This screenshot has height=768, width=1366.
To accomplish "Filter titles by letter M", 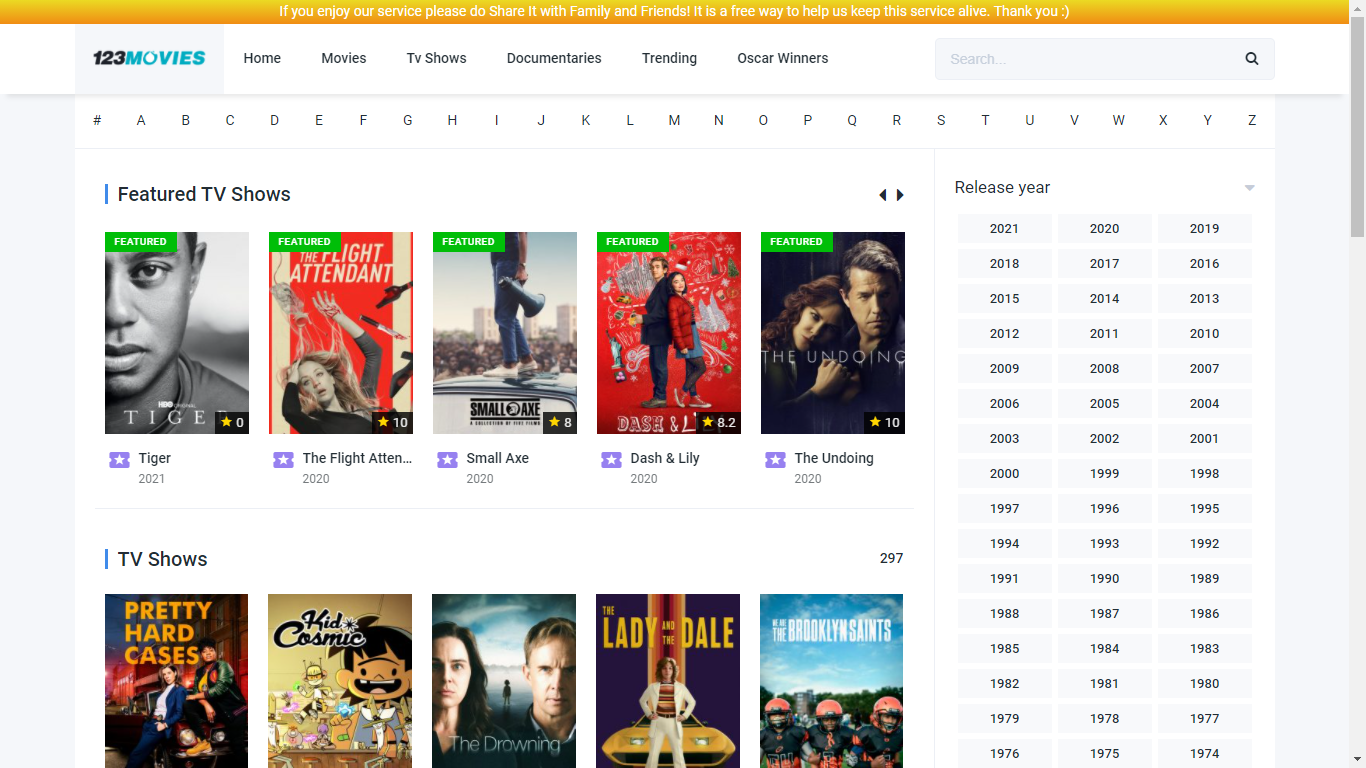I will click(x=674, y=120).
